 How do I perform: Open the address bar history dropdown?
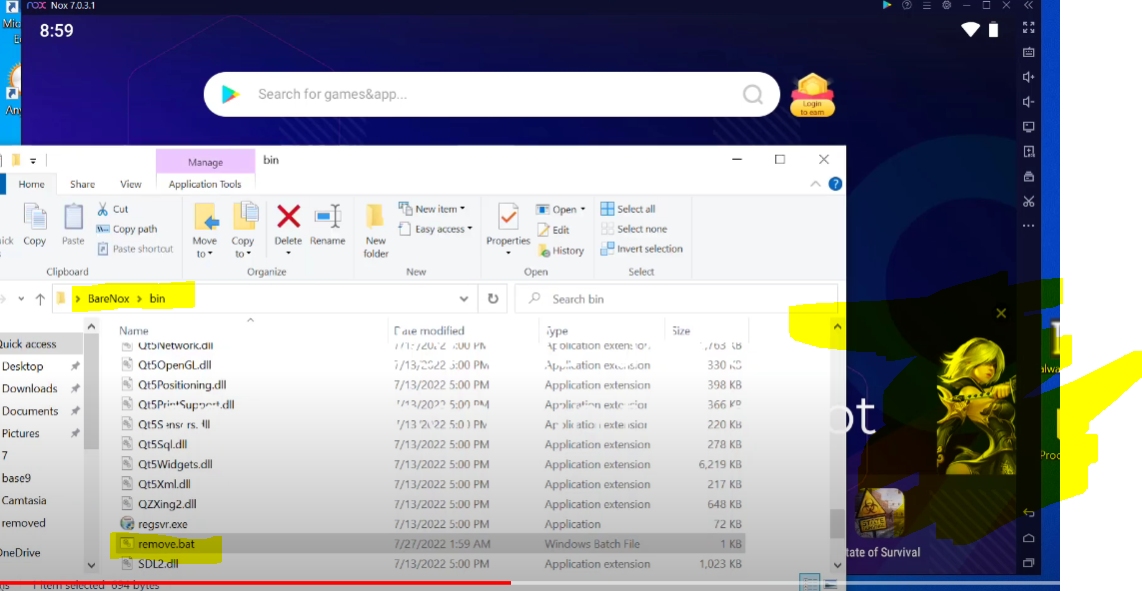point(464,299)
